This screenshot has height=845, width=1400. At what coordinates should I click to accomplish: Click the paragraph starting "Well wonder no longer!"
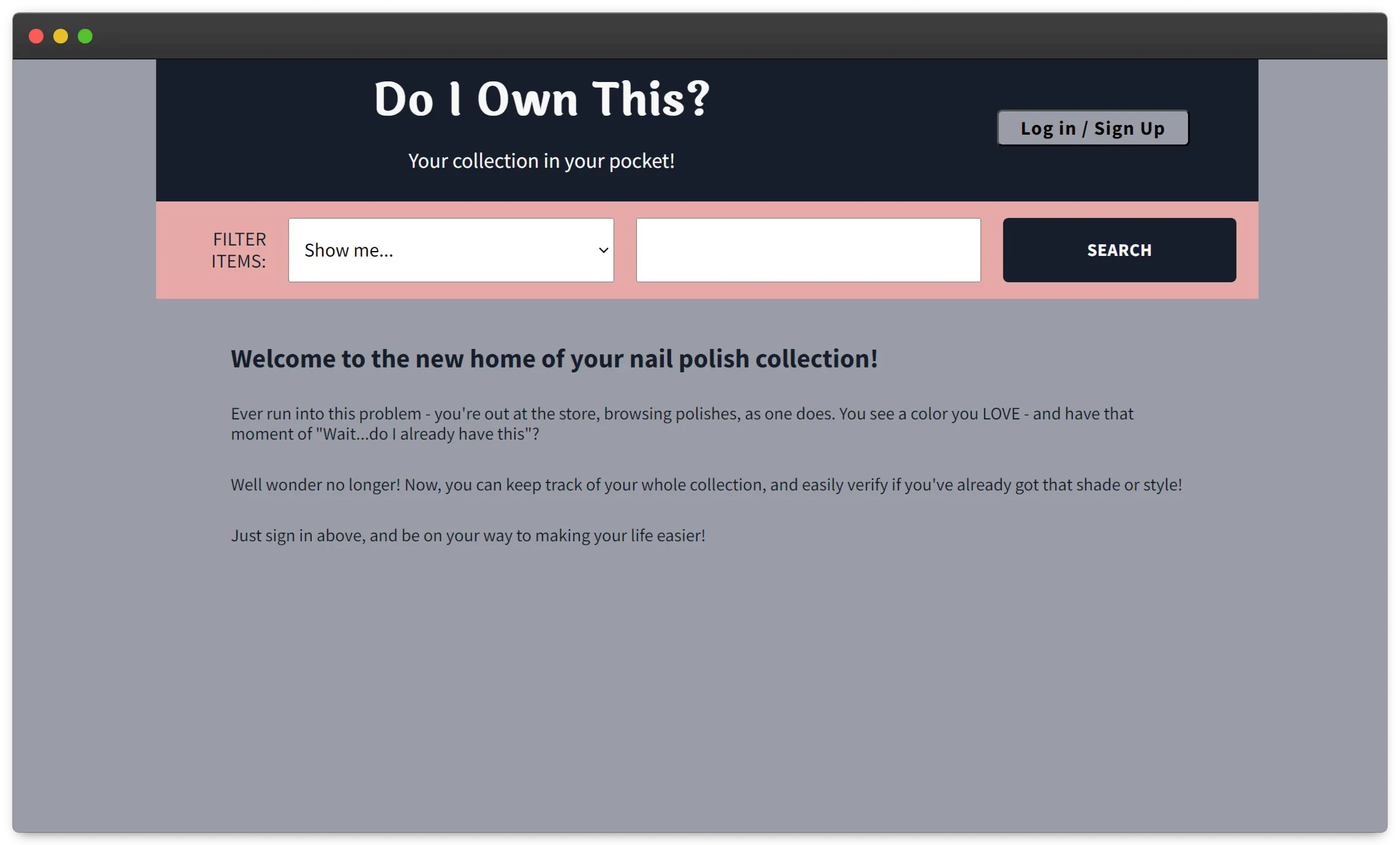[x=706, y=484]
